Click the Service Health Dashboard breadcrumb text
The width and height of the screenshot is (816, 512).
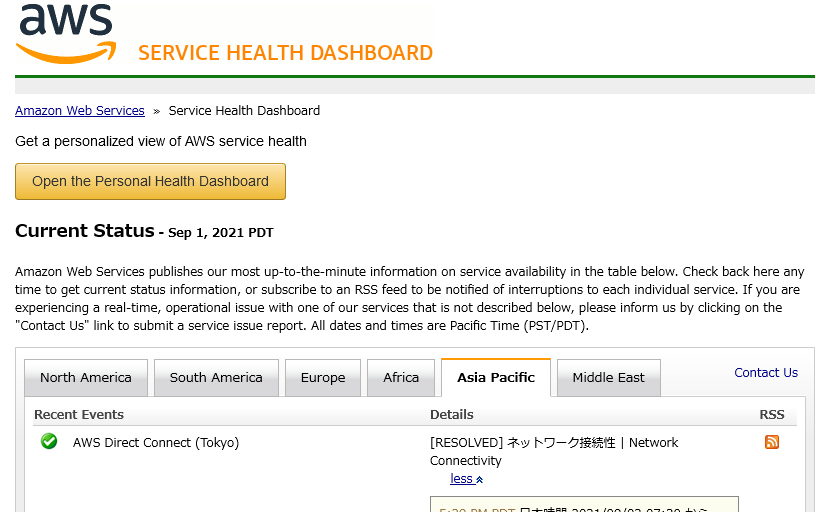coord(244,111)
